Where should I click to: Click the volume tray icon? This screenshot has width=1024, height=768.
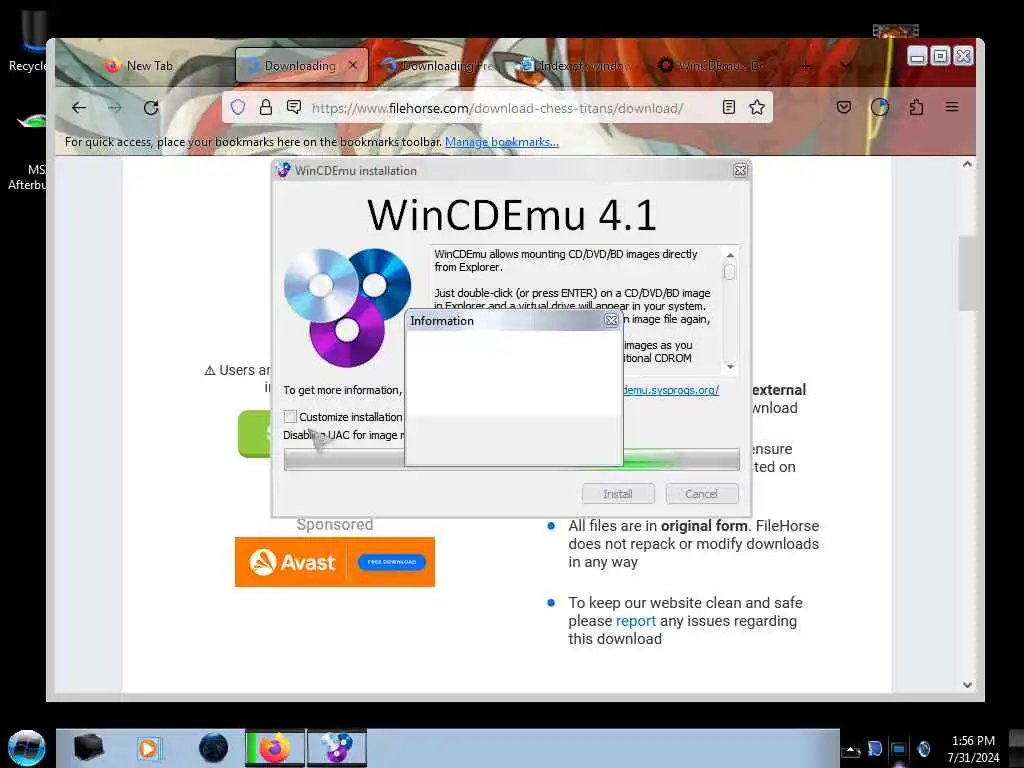point(923,748)
